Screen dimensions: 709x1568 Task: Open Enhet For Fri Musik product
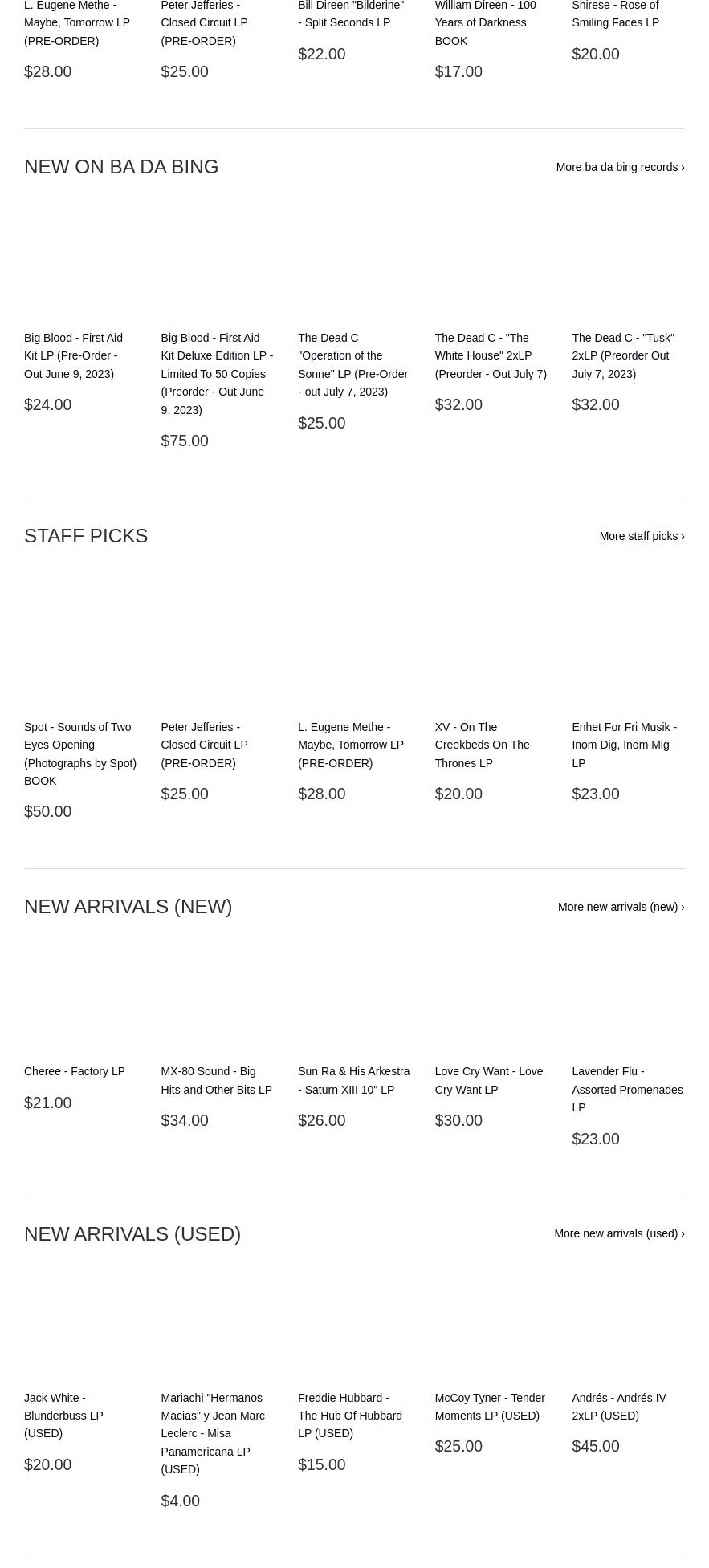pos(624,745)
